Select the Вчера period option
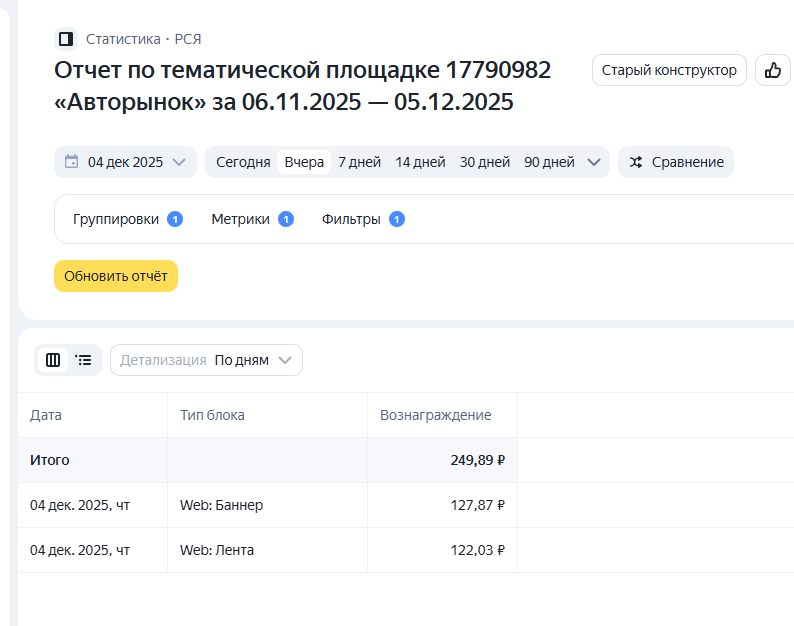 (x=304, y=162)
